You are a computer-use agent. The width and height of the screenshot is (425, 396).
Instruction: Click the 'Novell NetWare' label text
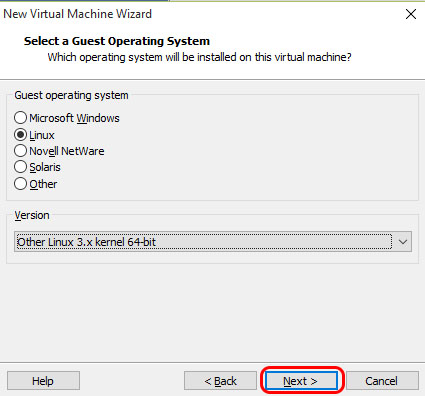(x=67, y=151)
